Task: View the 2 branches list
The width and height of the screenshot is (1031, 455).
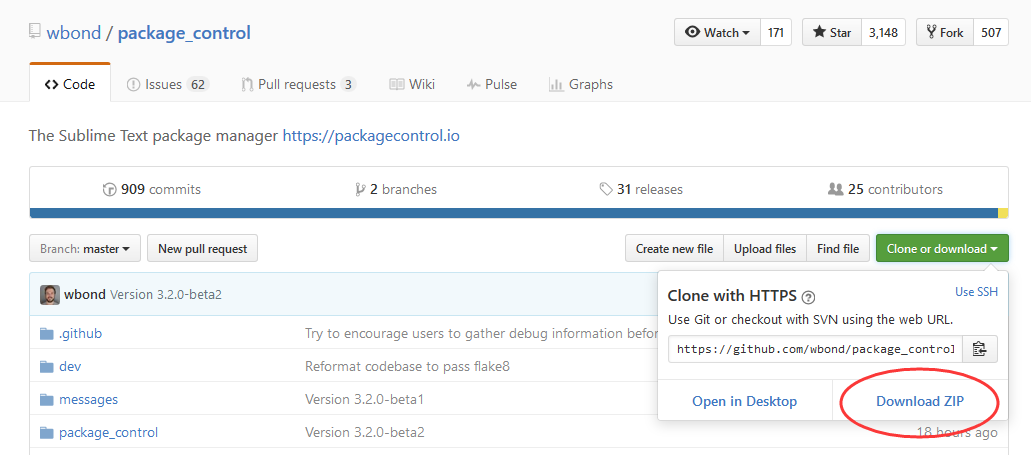Action: tap(396, 189)
